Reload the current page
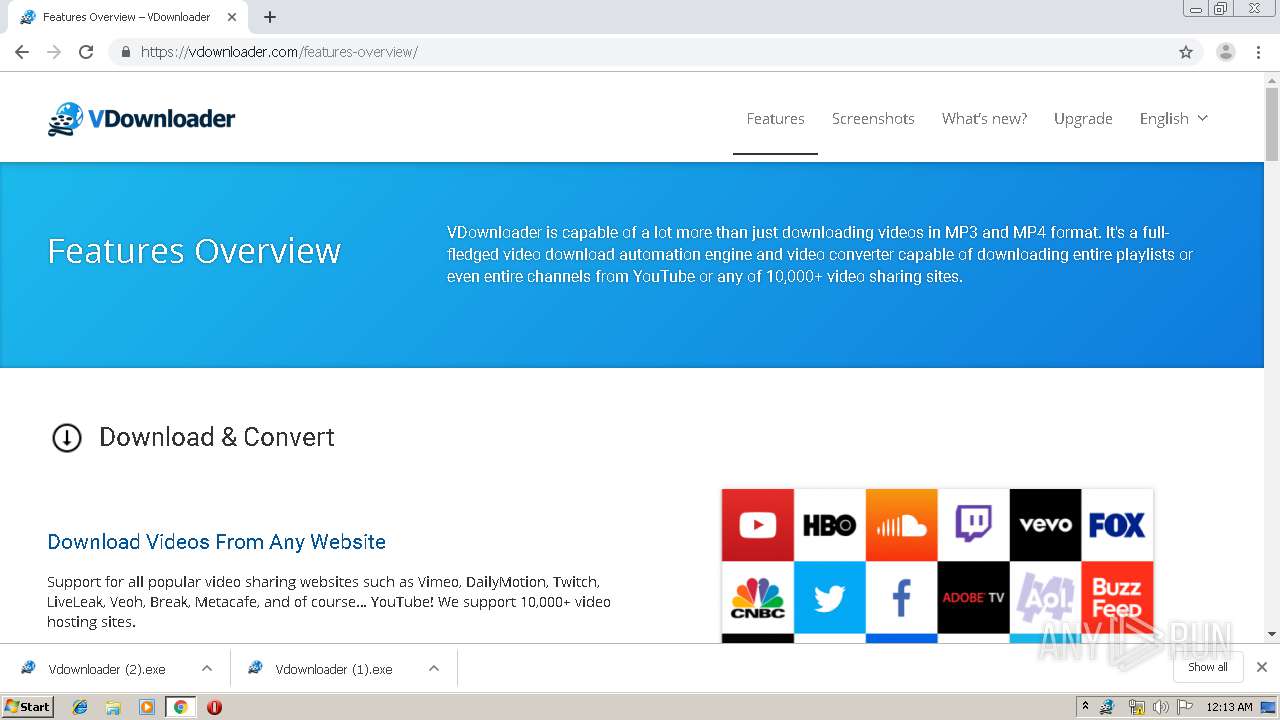The height and width of the screenshot is (720, 1280). pyautogui.click(x=86, y=52)
